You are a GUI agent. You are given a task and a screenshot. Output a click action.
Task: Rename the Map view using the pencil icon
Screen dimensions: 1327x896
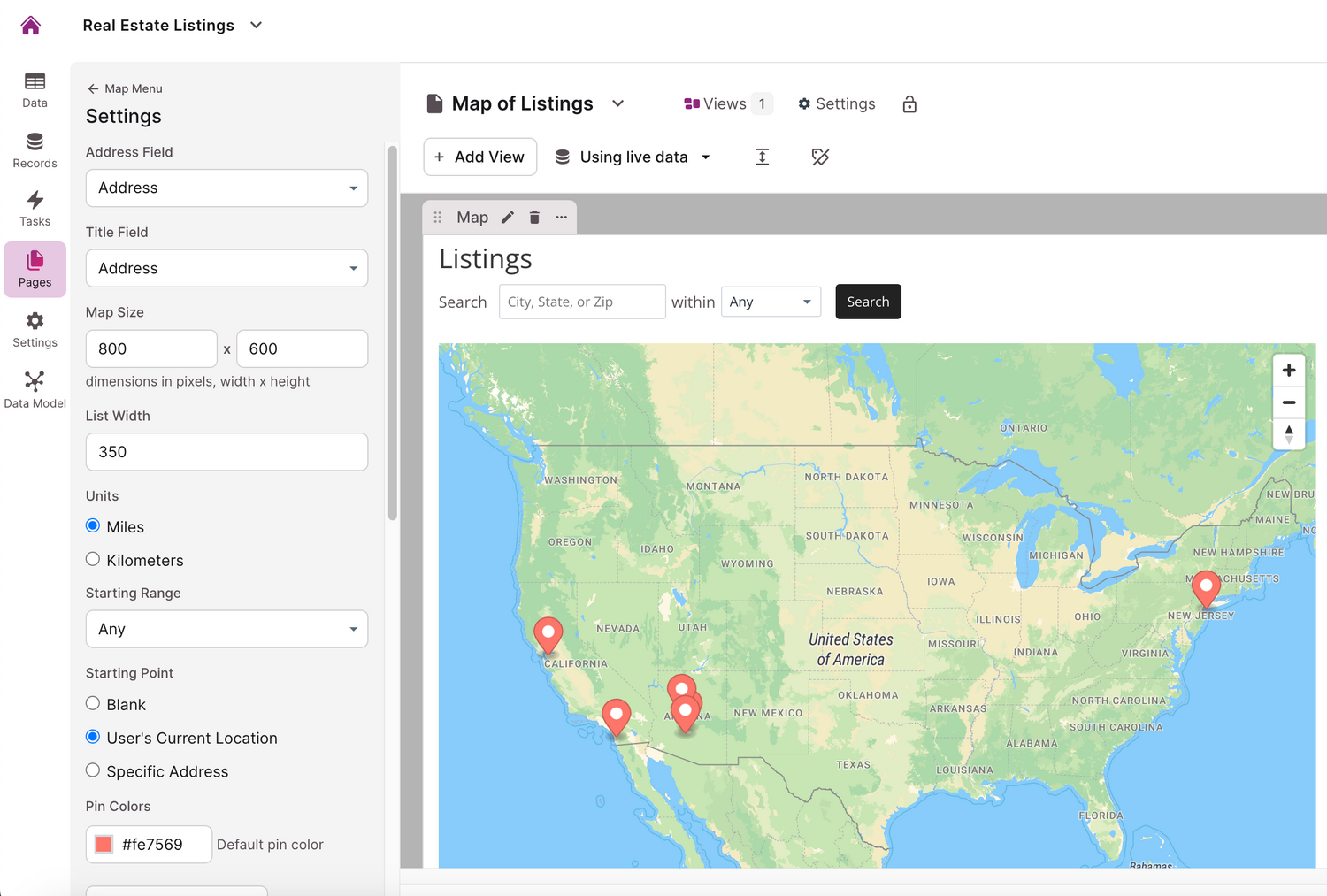tap(507, 217)
